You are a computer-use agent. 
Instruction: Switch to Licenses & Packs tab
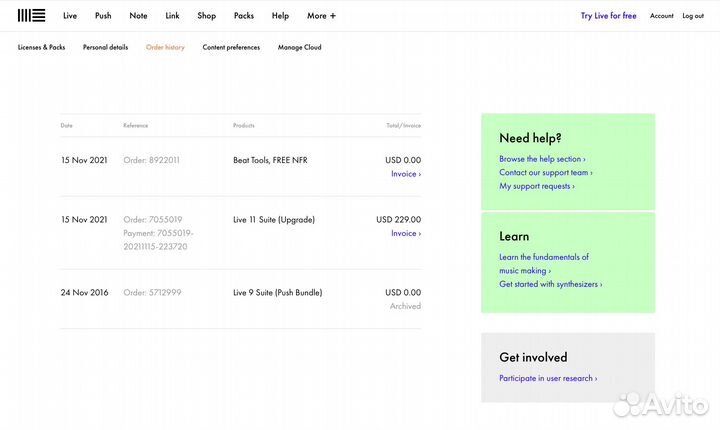click(41, 48)
